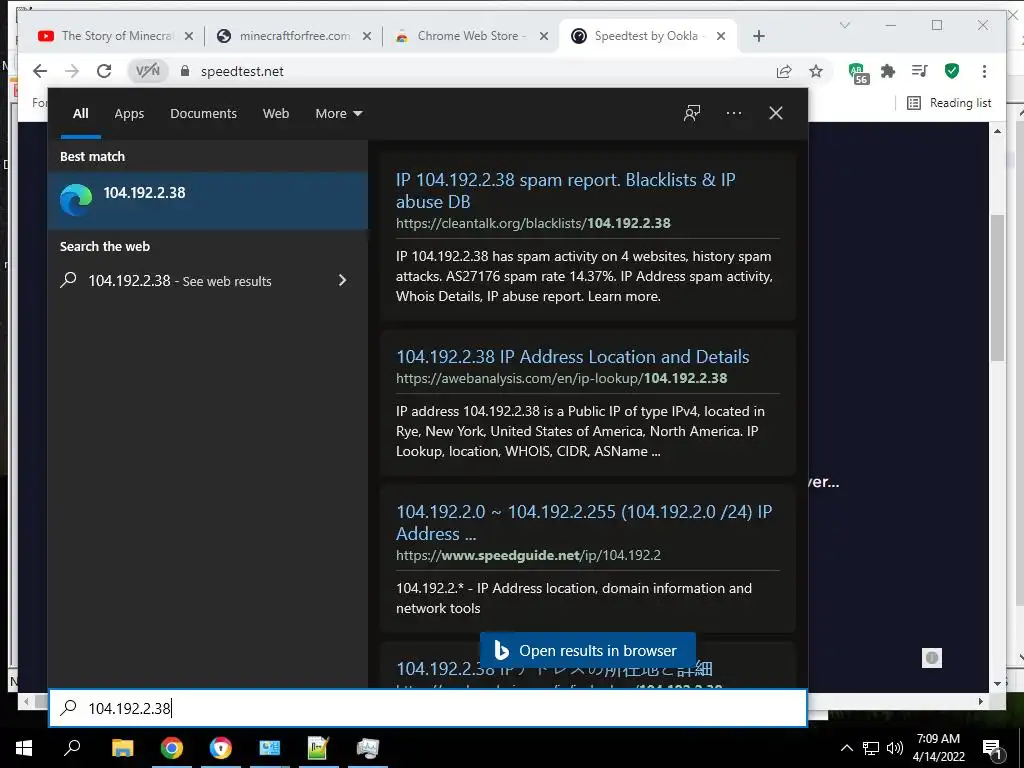Click the awebanalysis.com ip-lookup URL
1024x768 pixels.
562,378
